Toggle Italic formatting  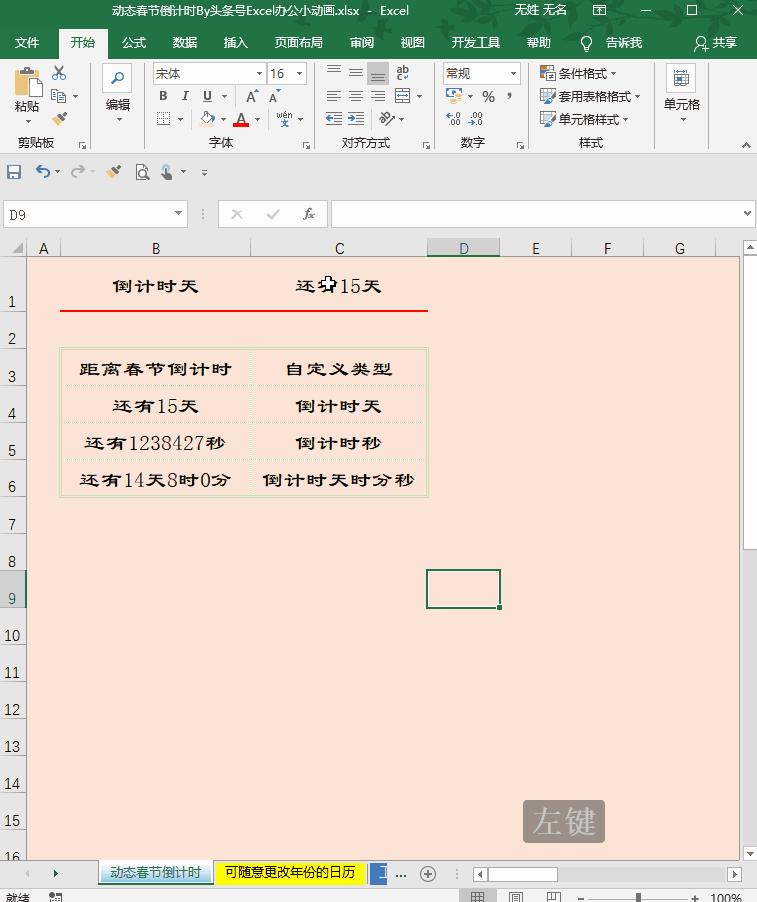tap(185, 96)
